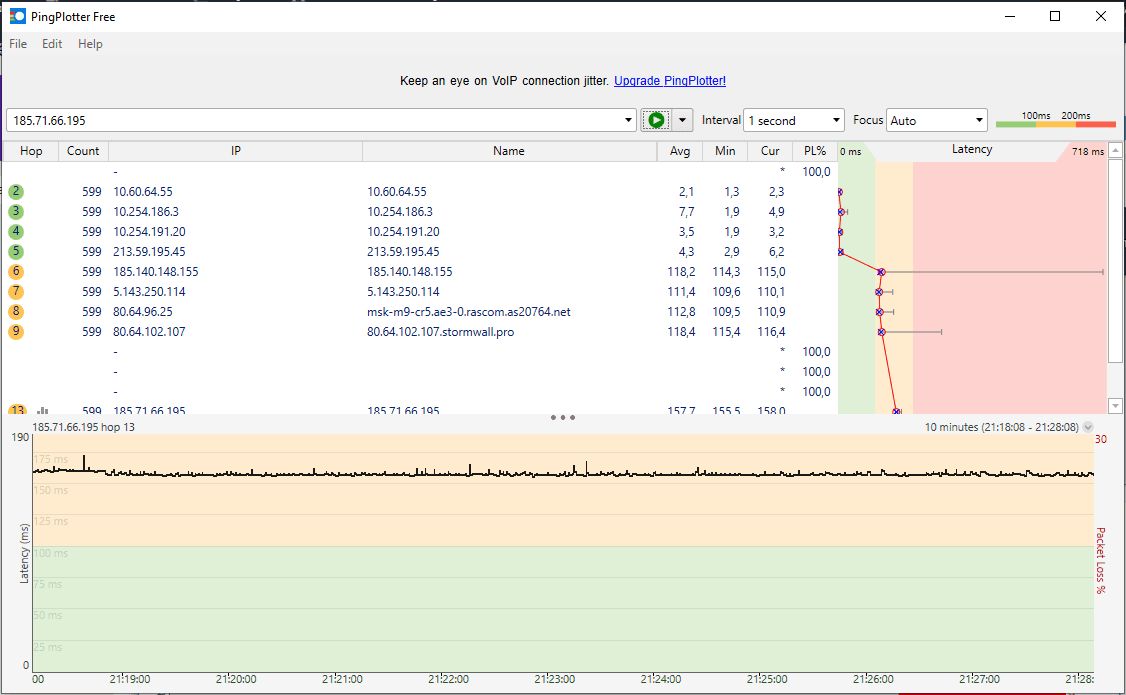Click the hop 9 orange circle icon

pos(16,331)
